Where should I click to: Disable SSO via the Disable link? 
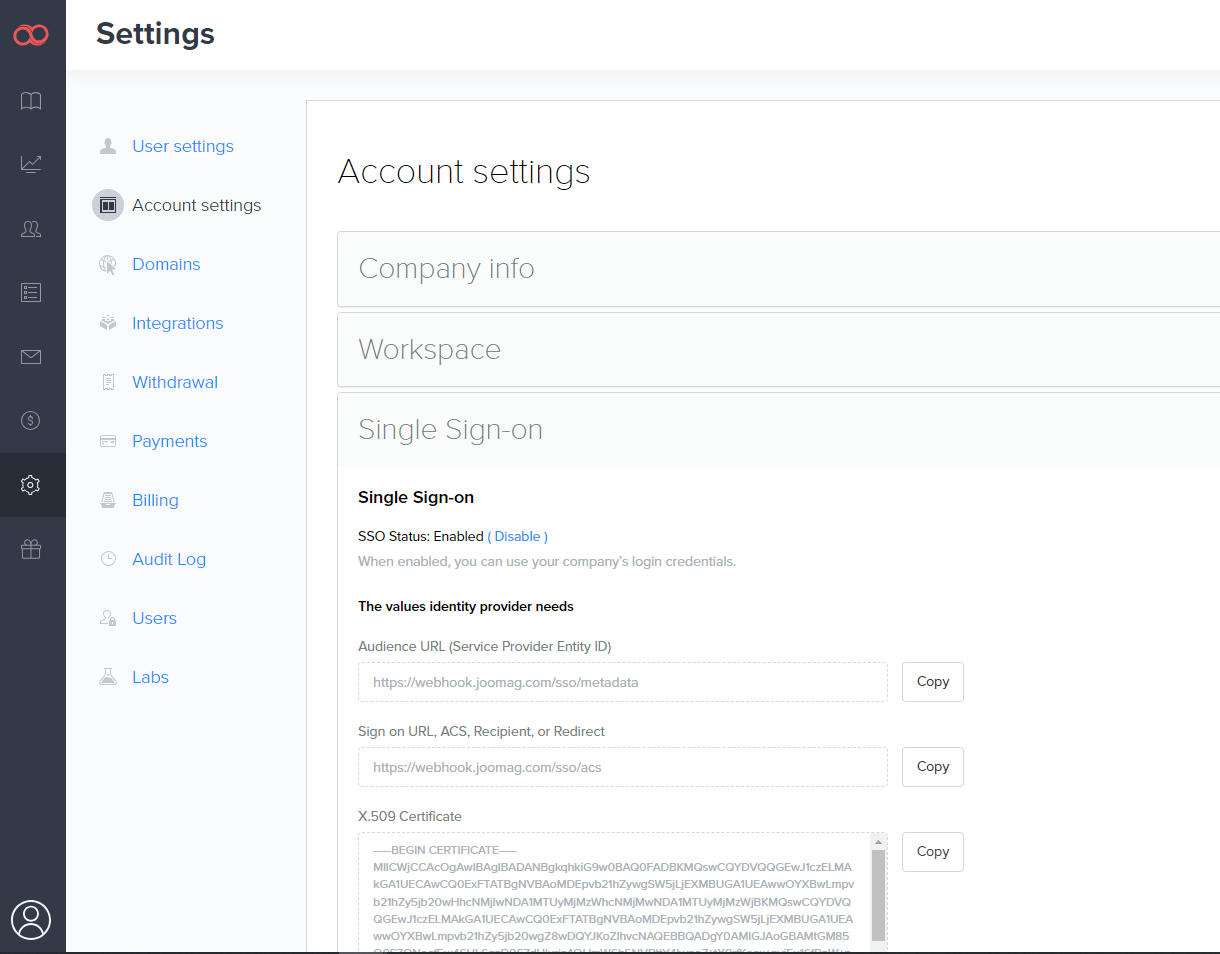pos(517,537)
